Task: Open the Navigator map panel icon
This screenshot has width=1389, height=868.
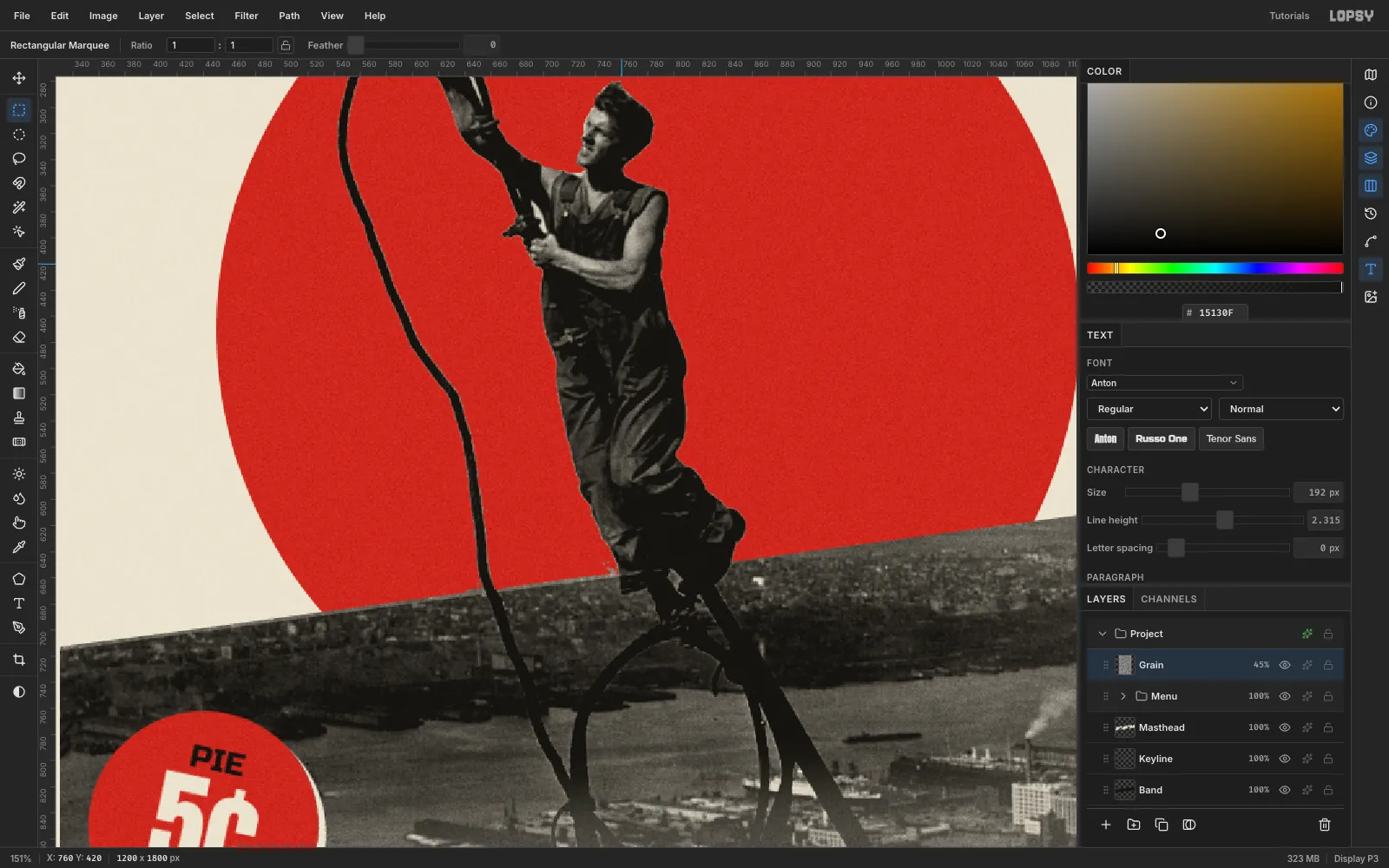Action: (x=1371, y=75)
